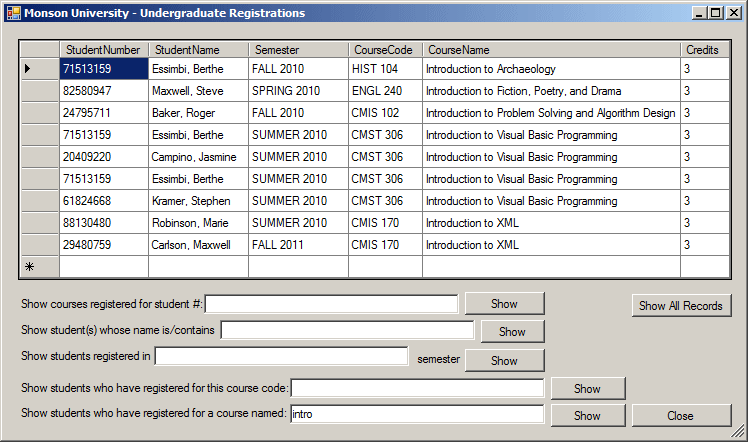Select cell '20409220'
Viewport: 748px width, 442px height.
coord(104,157)
